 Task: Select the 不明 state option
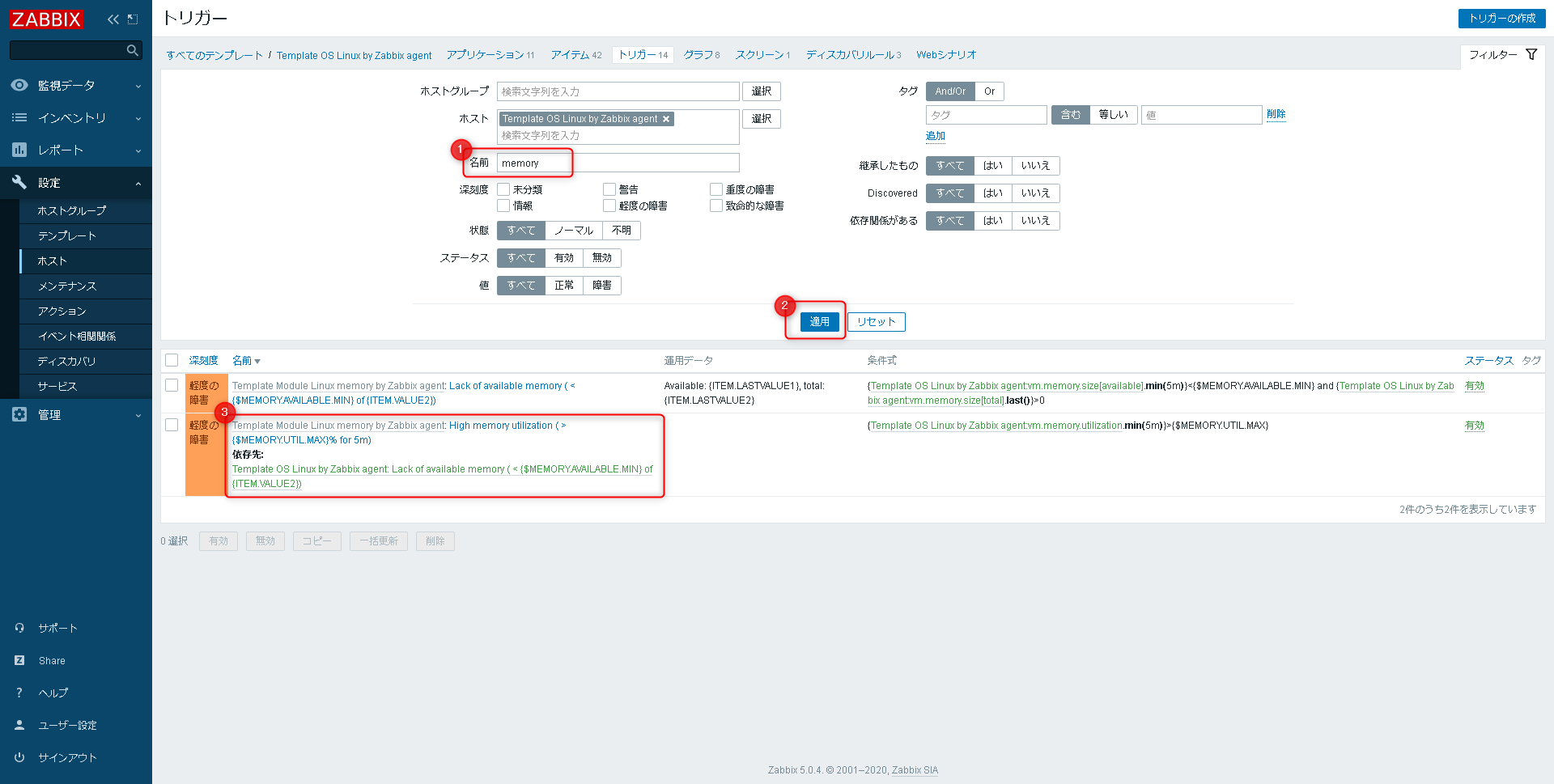622,231
